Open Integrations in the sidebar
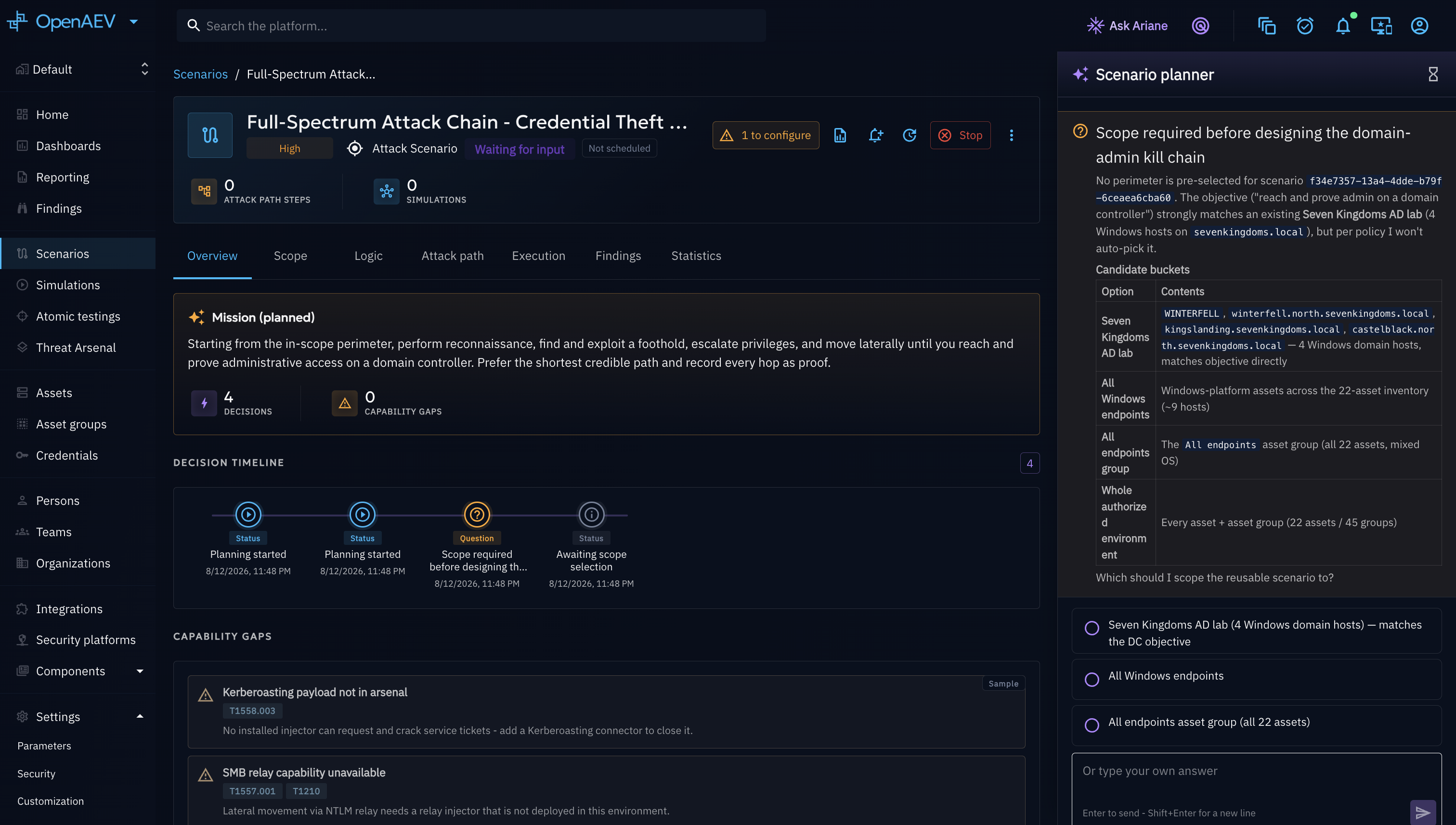1456x825 pixels. point(78,608)
